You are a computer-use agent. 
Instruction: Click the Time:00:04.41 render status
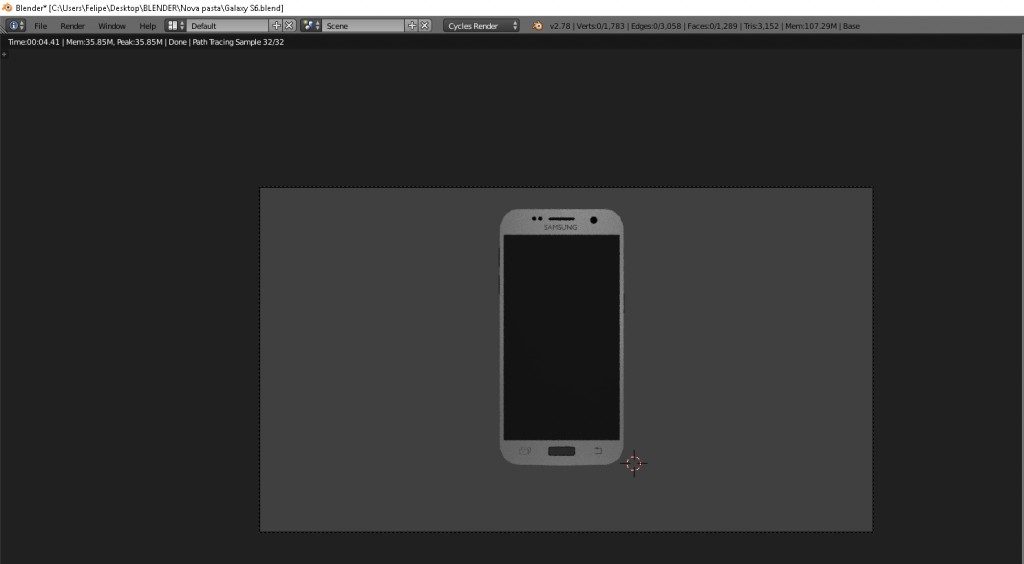34,42
